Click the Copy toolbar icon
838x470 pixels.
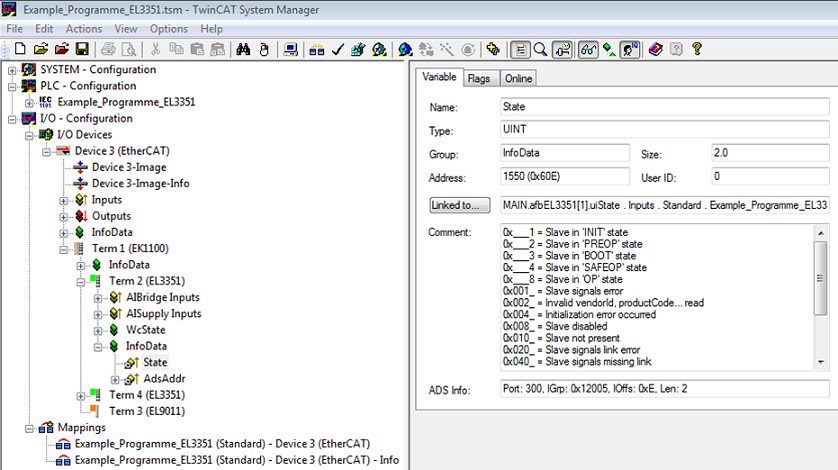click(176, 49)
